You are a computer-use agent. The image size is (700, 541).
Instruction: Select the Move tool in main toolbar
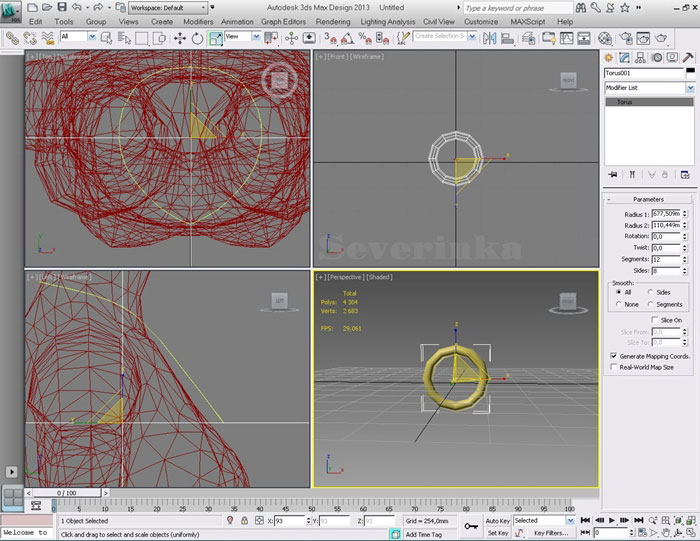point(180,38)
